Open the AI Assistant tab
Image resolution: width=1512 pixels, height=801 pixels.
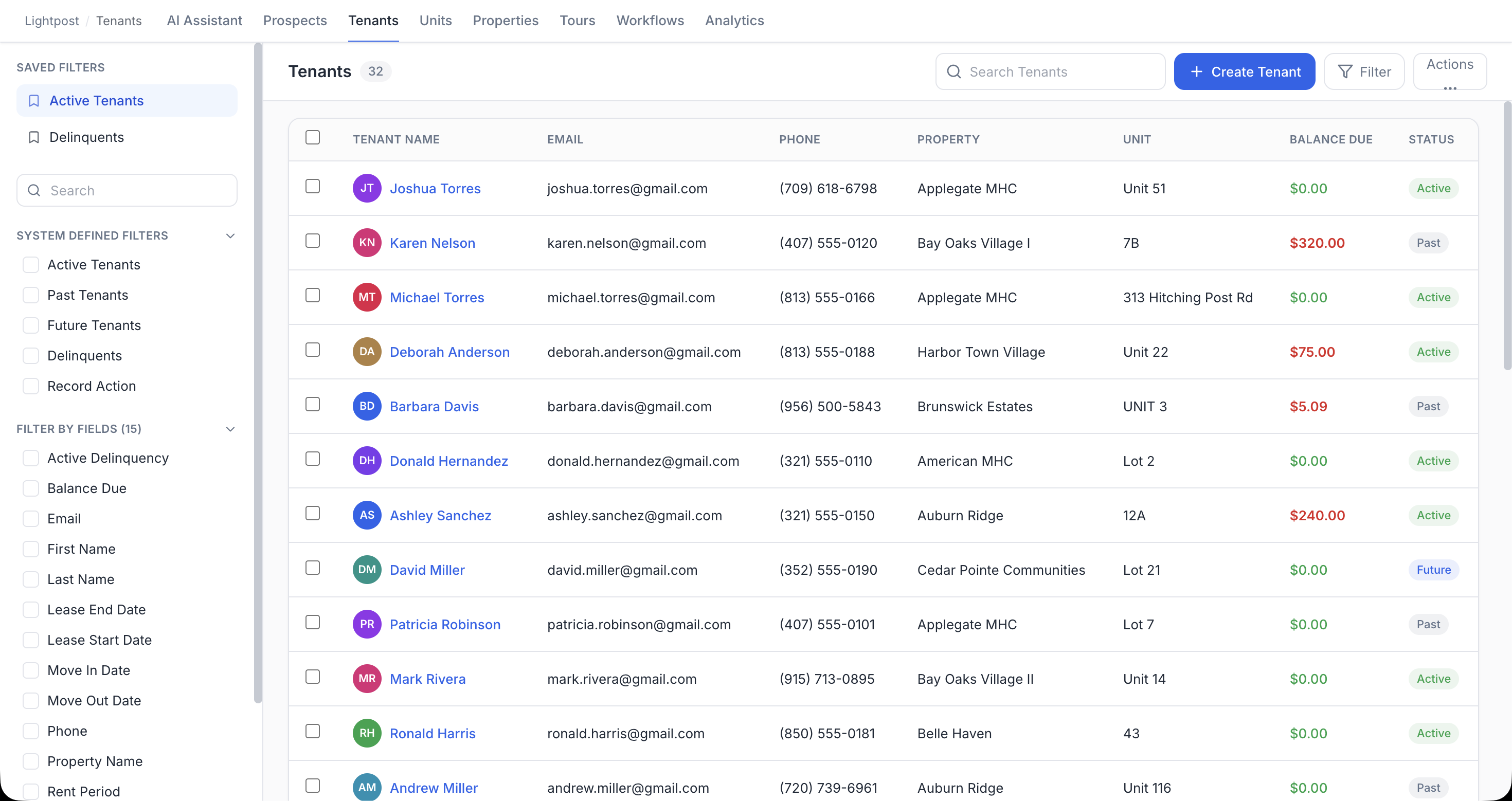pyautogui.click(x=204, y=21)
